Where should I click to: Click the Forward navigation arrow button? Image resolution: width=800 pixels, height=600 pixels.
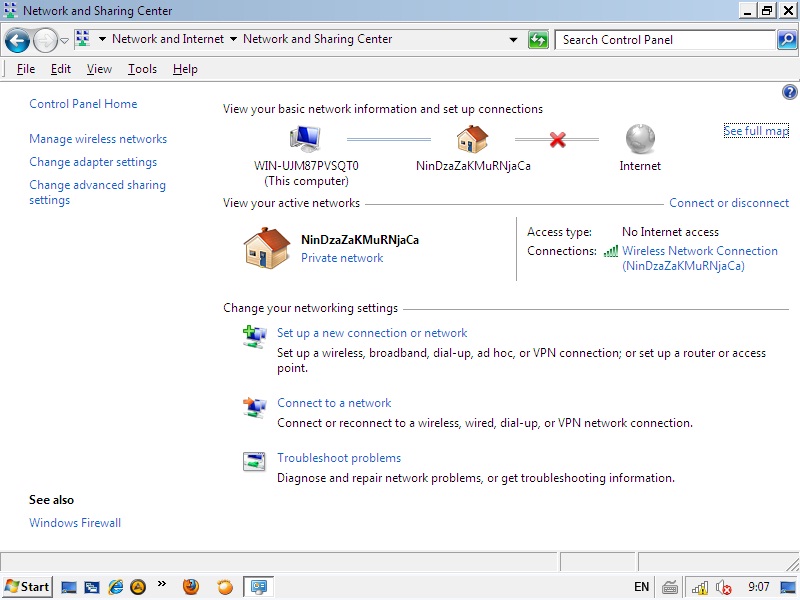(x=45, y=40)
